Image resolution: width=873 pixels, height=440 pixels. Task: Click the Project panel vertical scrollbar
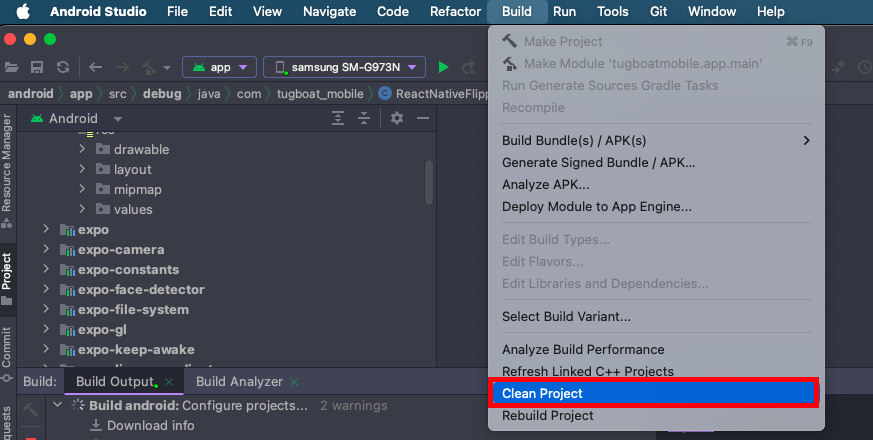(x=429, y=183)
